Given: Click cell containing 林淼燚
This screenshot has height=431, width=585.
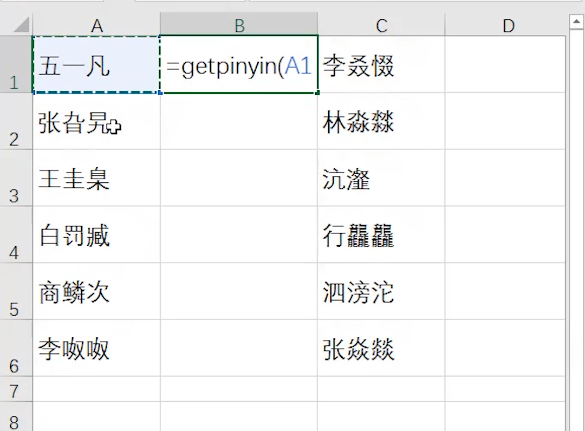Looking at the screenshot, I should point(381,121).
